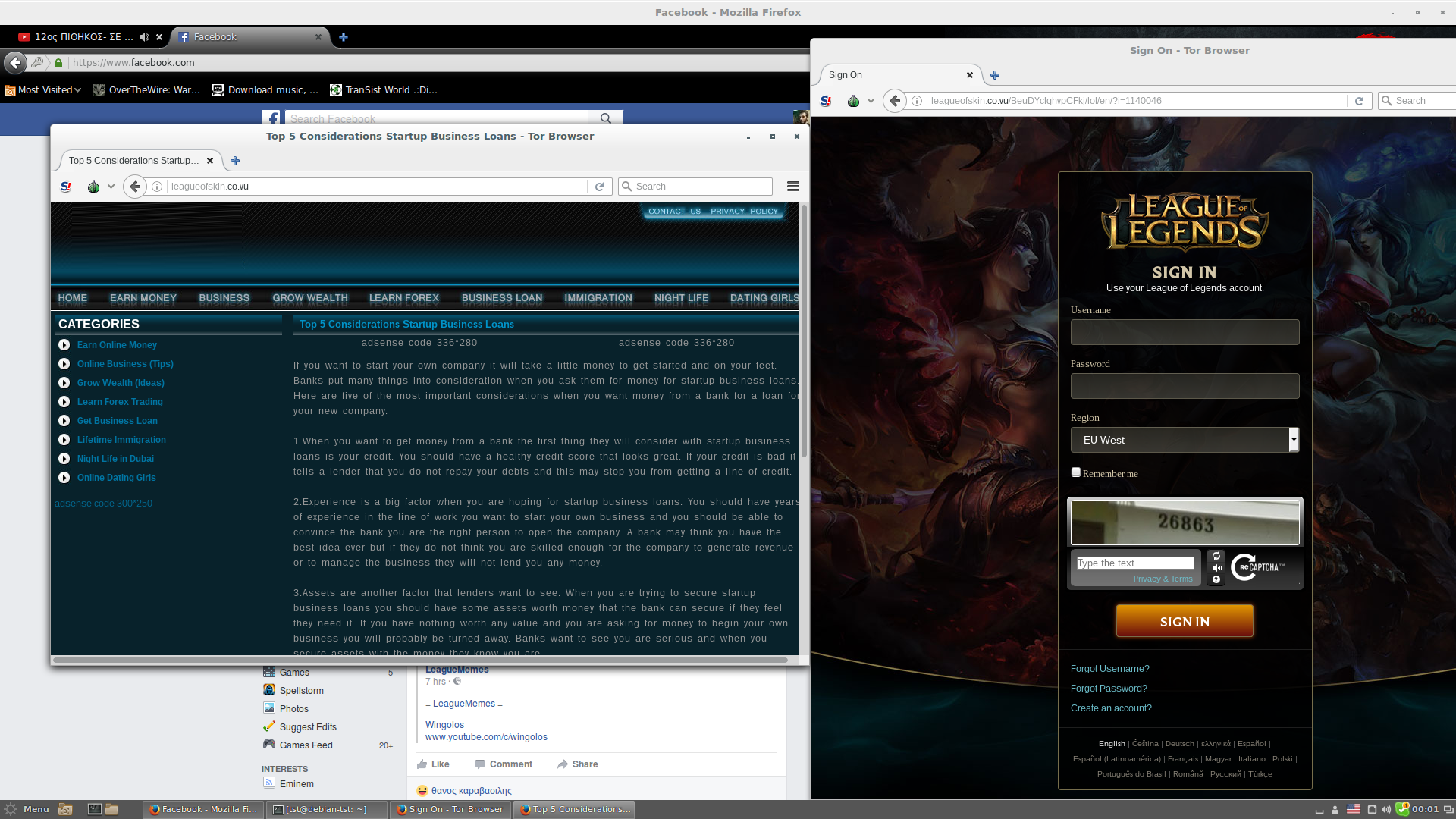
Task: Click the taskbar volume speaker icon
Action: [1386, 809]
